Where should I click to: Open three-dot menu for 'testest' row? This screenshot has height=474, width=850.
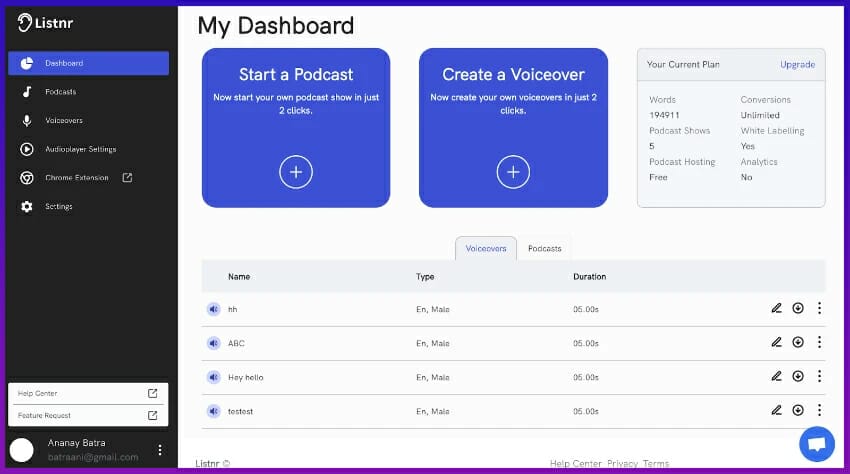pyautogui.click(x=819, y=410)
